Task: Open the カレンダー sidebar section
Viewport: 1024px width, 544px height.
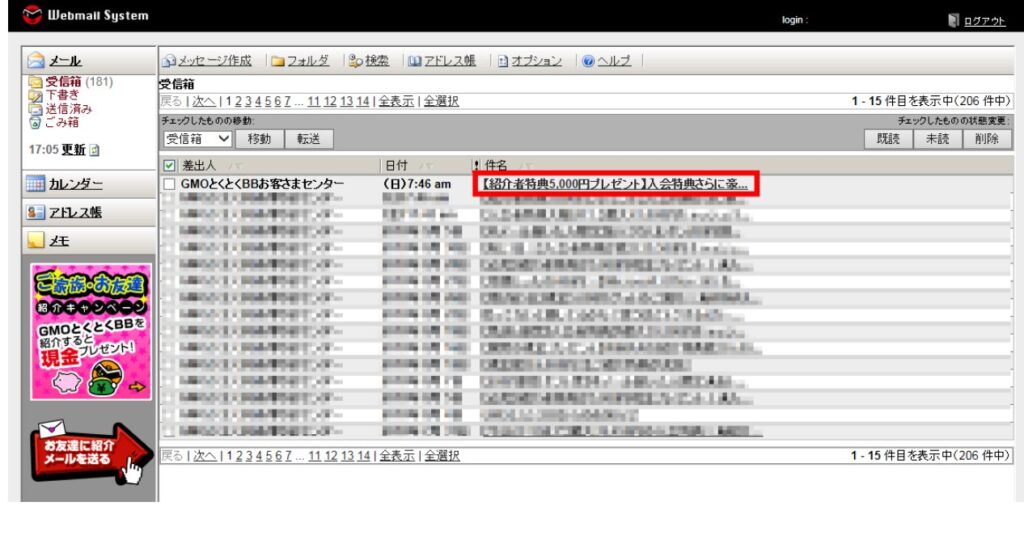Action: (x=76, y=184)
